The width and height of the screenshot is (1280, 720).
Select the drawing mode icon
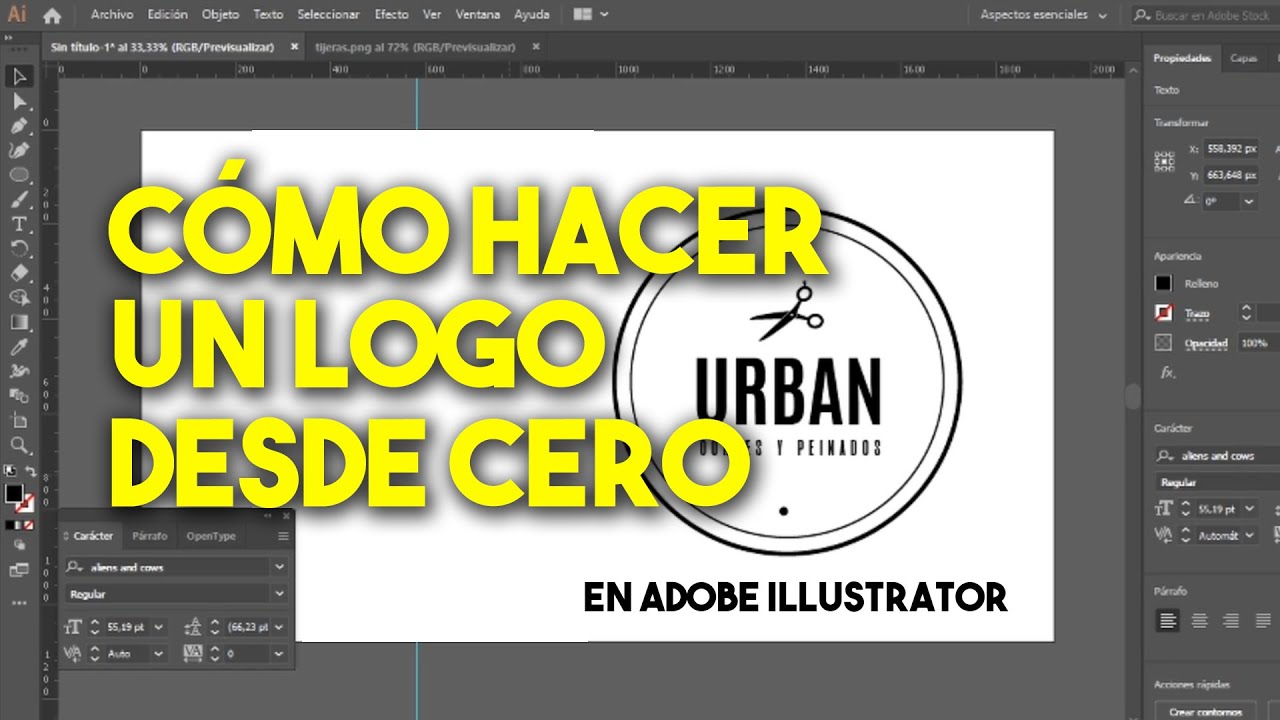[x=19, y=545]
